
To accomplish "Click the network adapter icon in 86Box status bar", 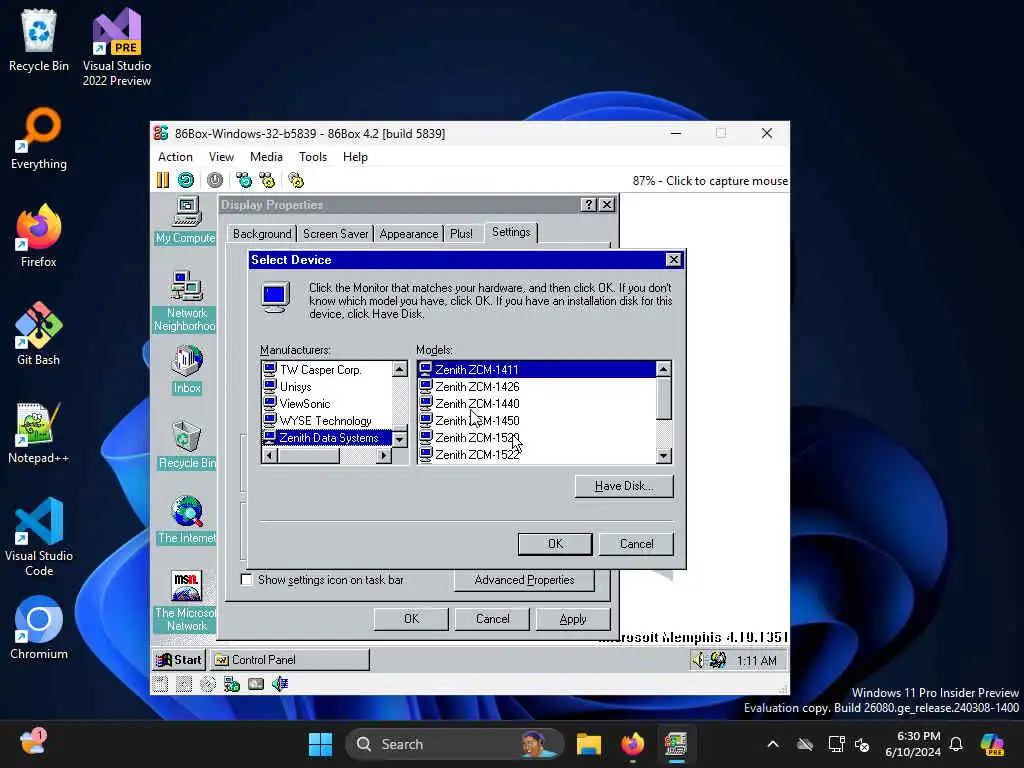I will click(232, 684).
